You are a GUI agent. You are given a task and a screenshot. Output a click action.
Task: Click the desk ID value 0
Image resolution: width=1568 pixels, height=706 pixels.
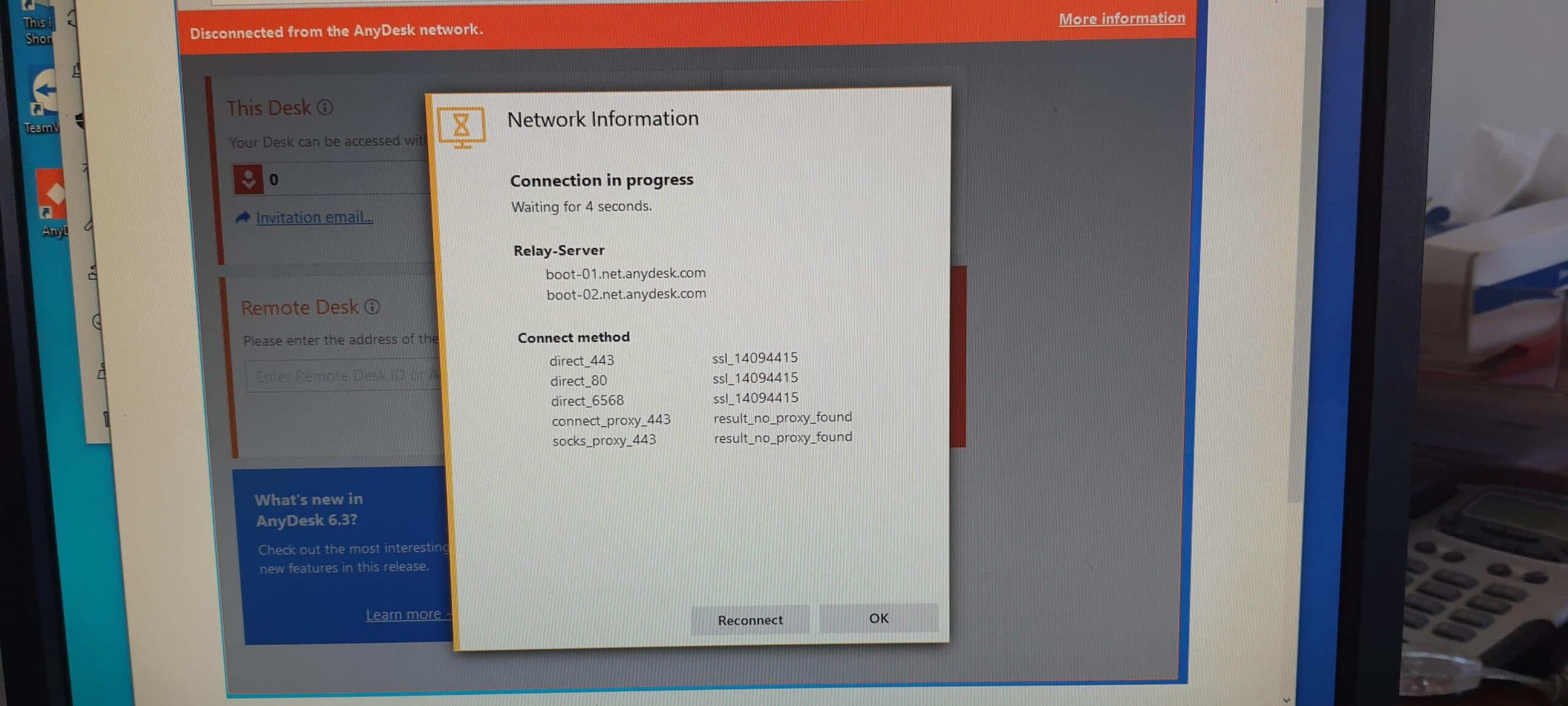click(273, 179)
